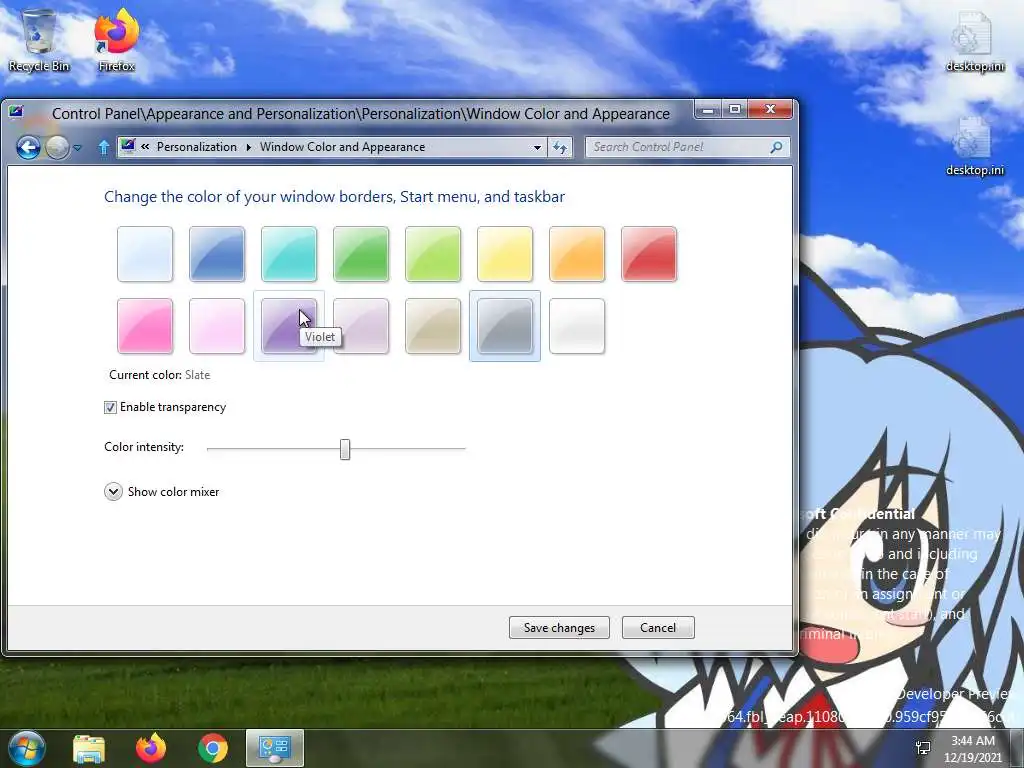Click the Control Panel taskbar button
1024x768 pixels.
[x=275, y=748]
